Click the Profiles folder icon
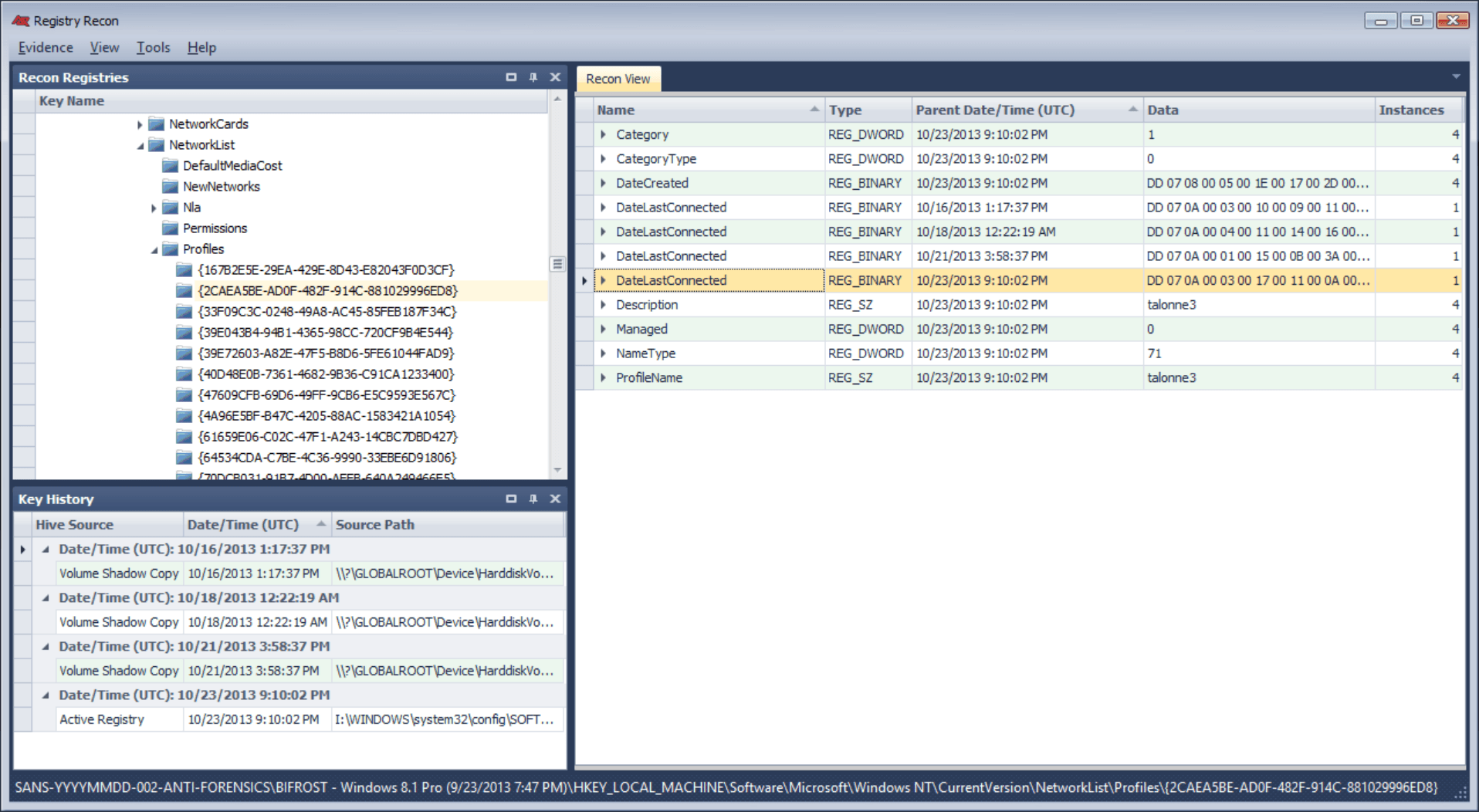 (171, 249)
